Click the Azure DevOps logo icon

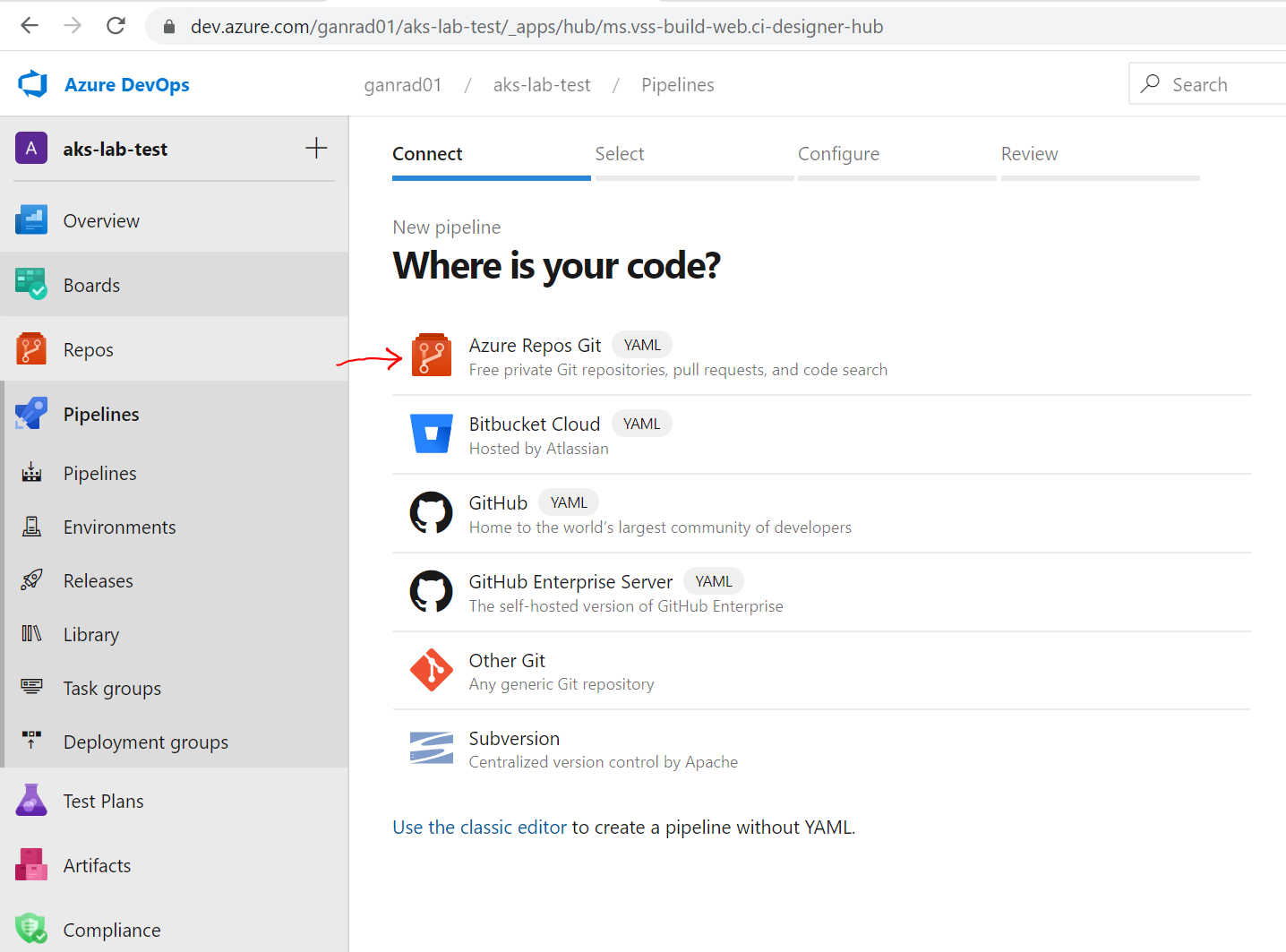tap(32, 84)
